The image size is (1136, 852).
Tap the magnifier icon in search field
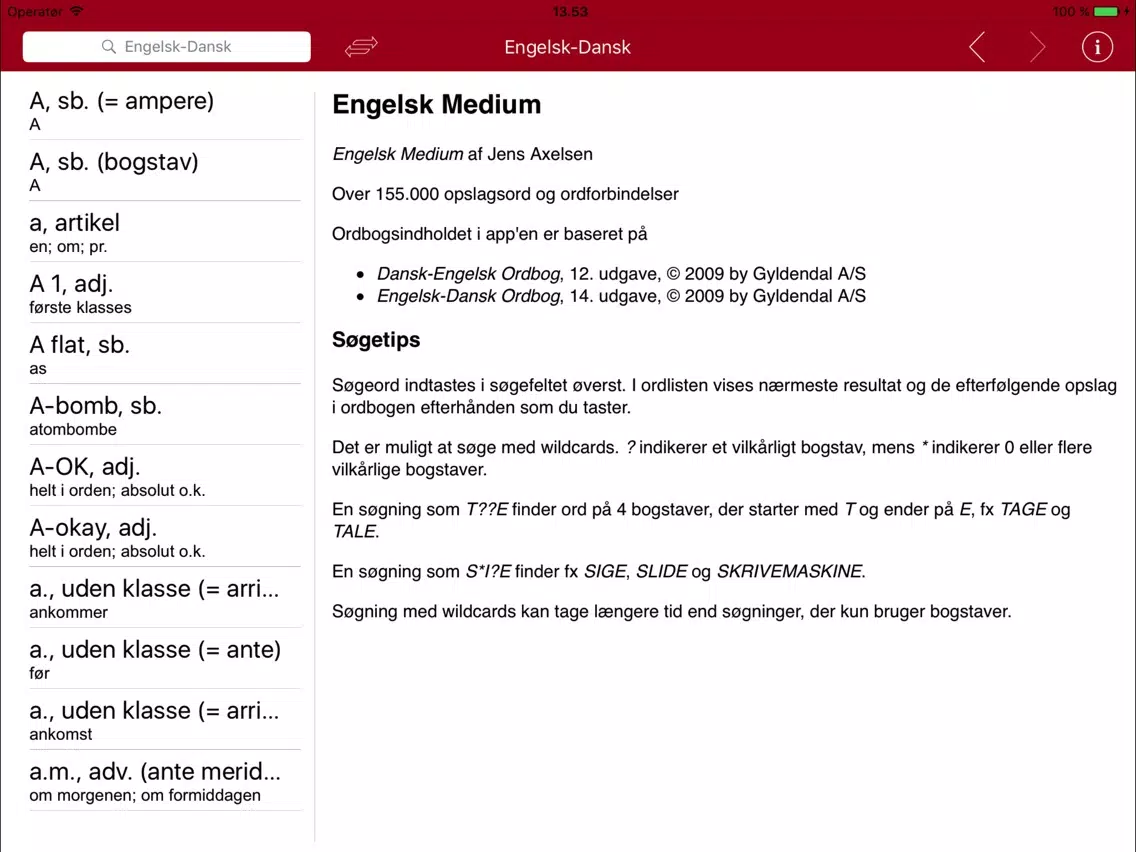click(x=109, y=47)
